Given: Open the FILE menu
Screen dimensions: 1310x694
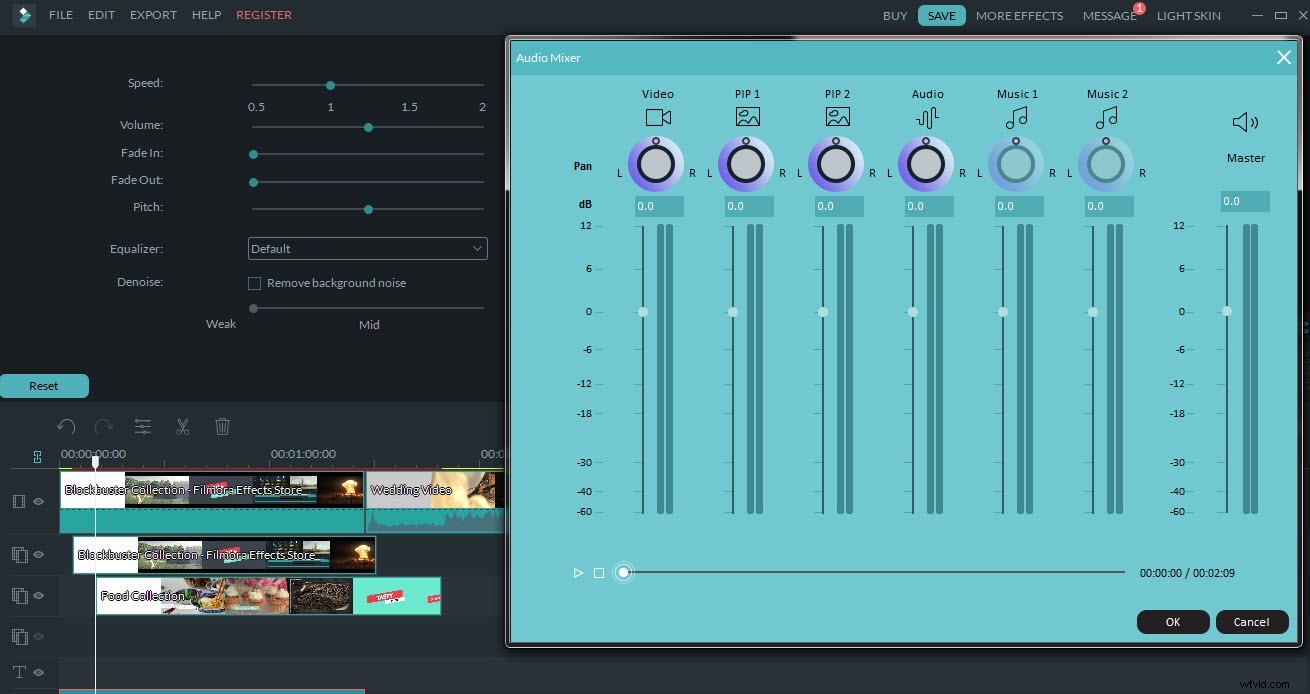Looking at the screenshot, I should (60, 15).
